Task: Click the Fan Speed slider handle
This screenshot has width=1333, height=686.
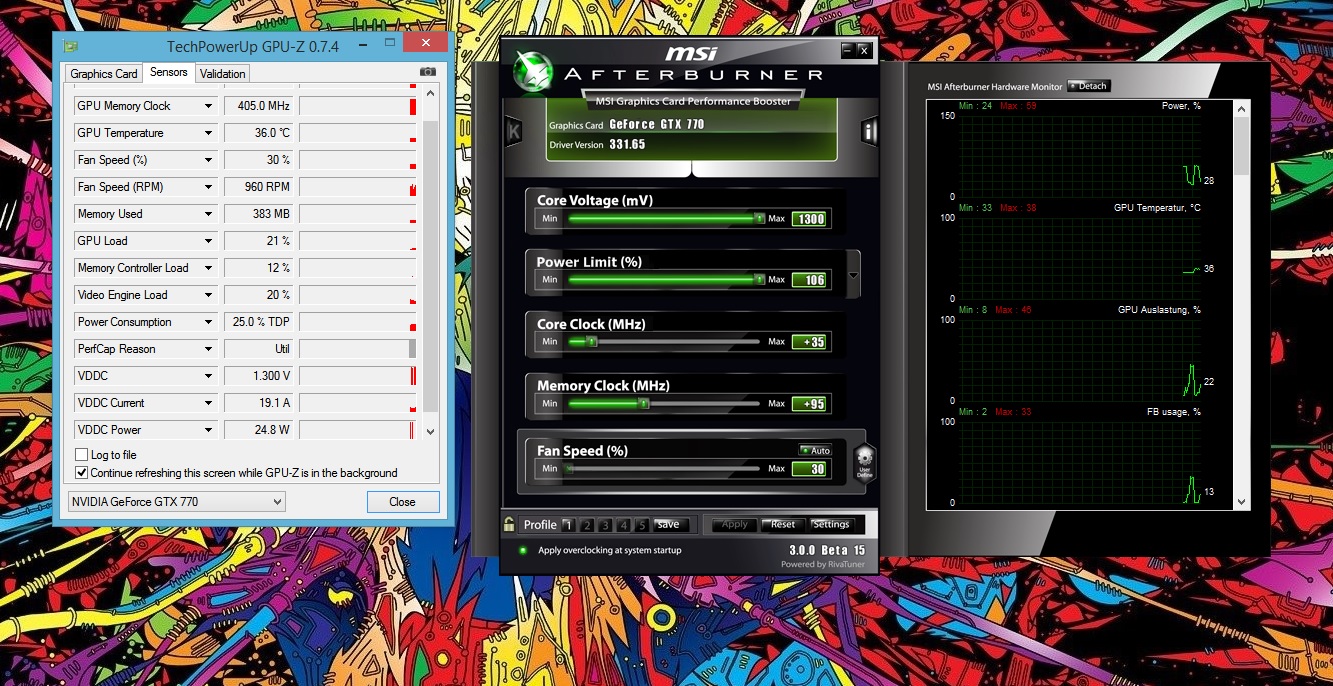Action: tap(569, 468)
